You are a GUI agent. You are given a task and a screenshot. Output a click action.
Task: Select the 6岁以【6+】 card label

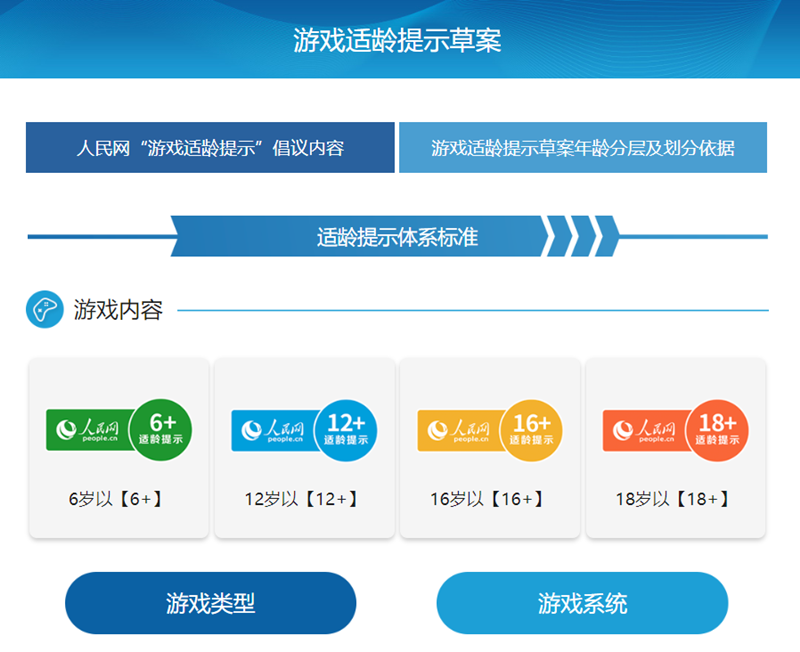tap(118, 498)
